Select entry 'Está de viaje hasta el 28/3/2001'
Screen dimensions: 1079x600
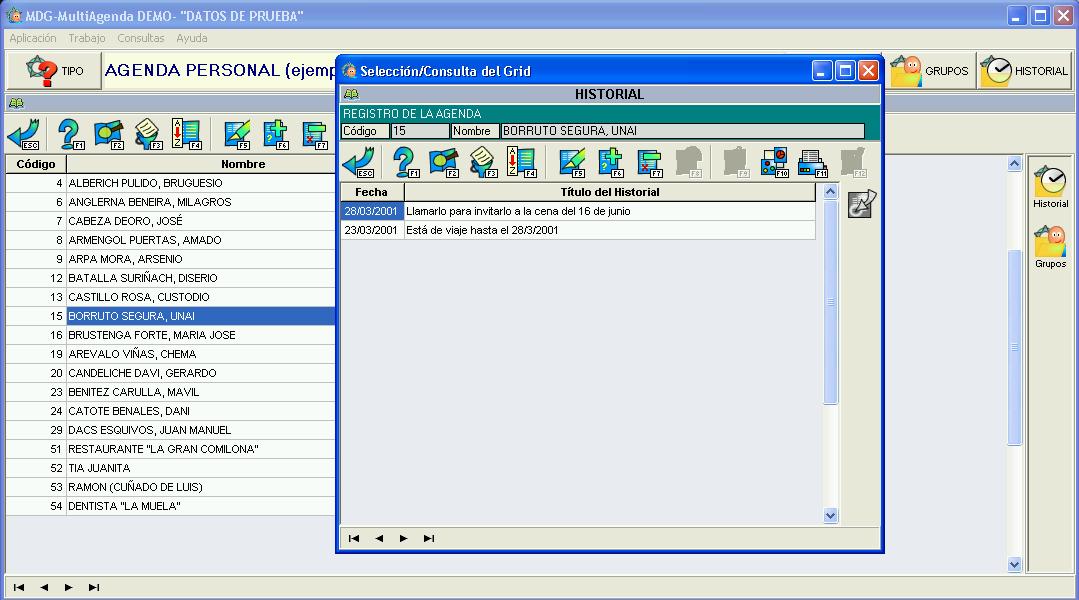tap(578, 230)
